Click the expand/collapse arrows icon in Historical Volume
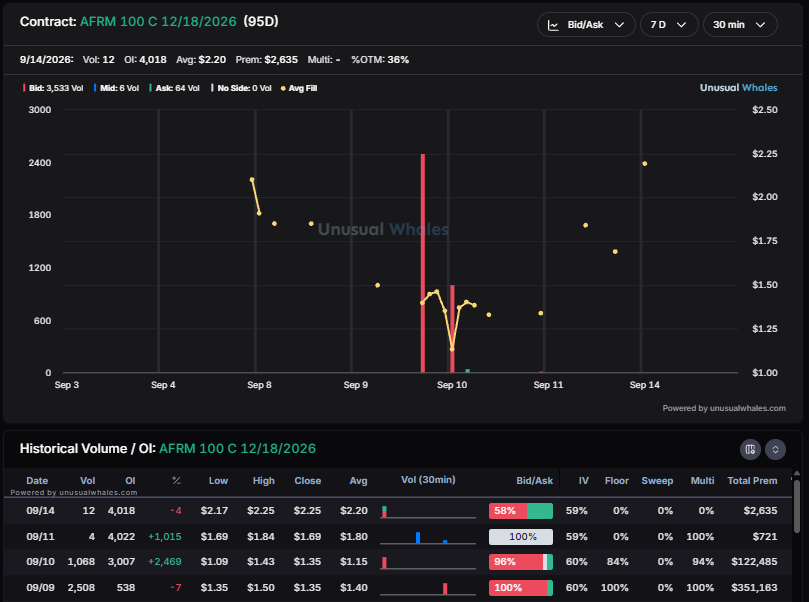Screen dimensions: 809x602 pos(775,449)
